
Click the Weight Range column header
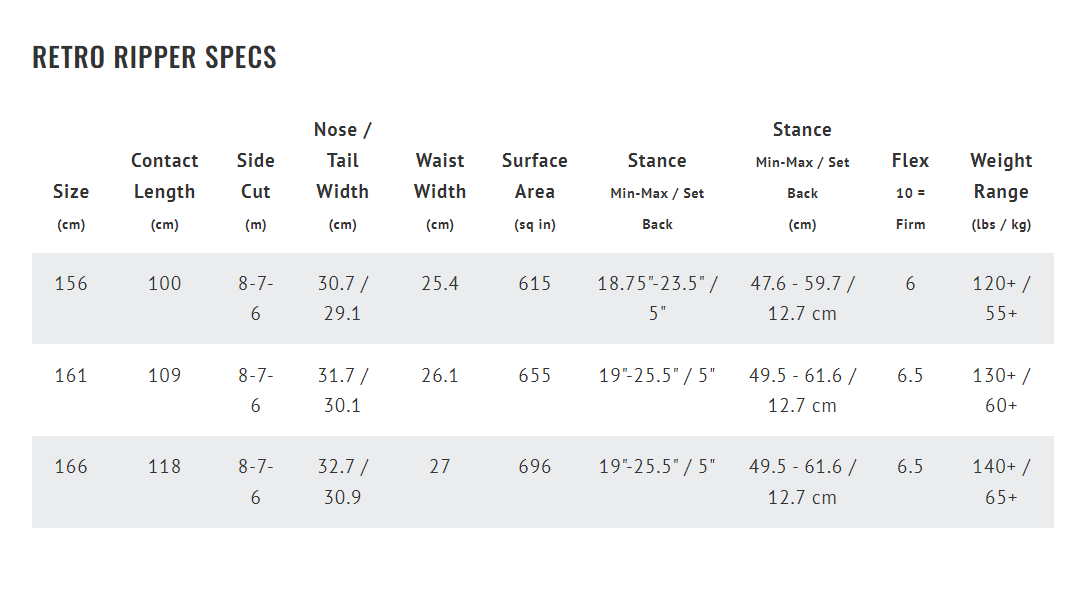pyautogui.click(x=1001, y=191)
